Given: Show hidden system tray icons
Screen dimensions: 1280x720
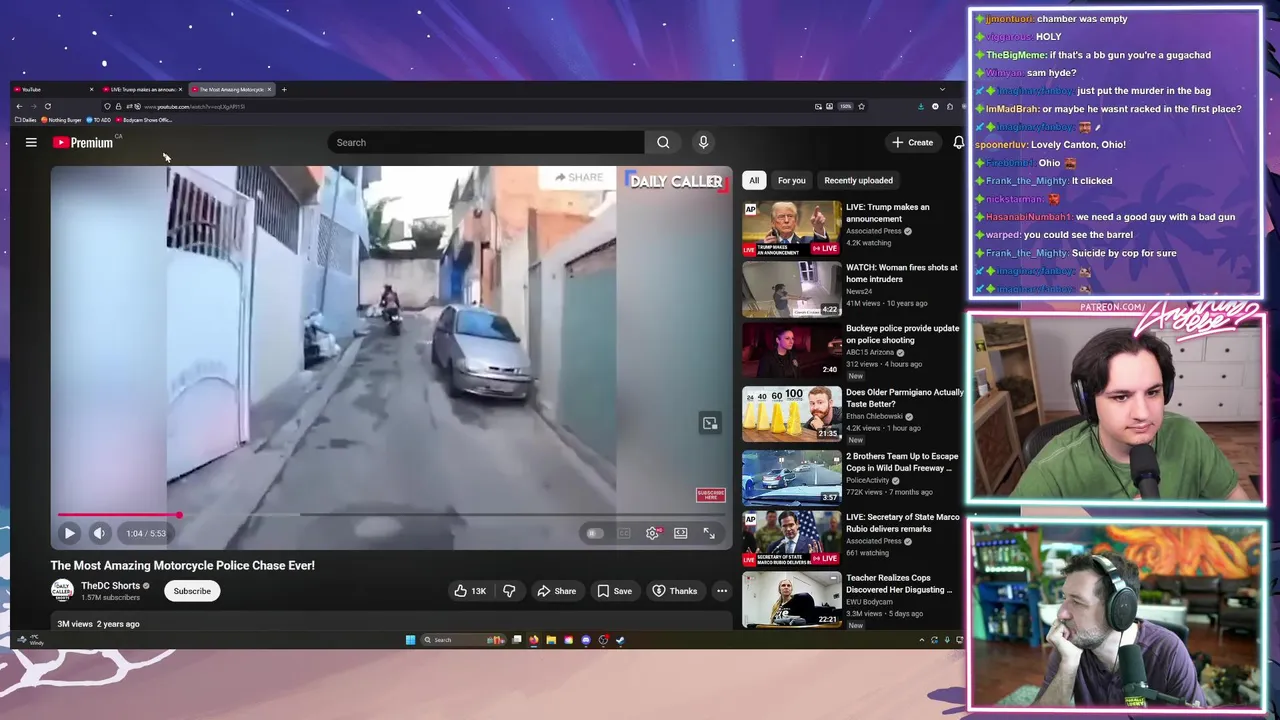Looking at the screenshot, I should [x=922, y=640].
